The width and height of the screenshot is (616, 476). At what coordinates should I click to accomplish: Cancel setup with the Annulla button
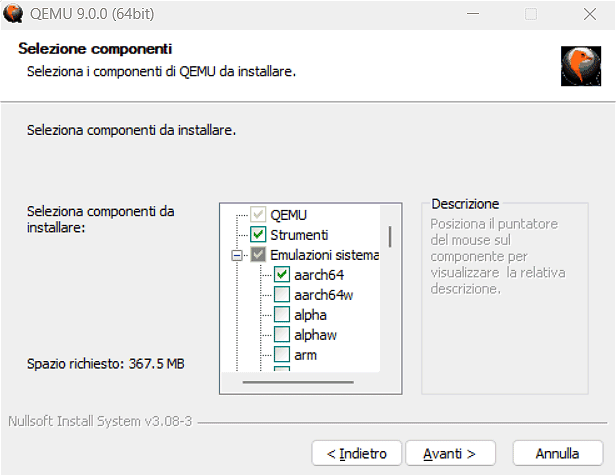(x=558, y=453)
